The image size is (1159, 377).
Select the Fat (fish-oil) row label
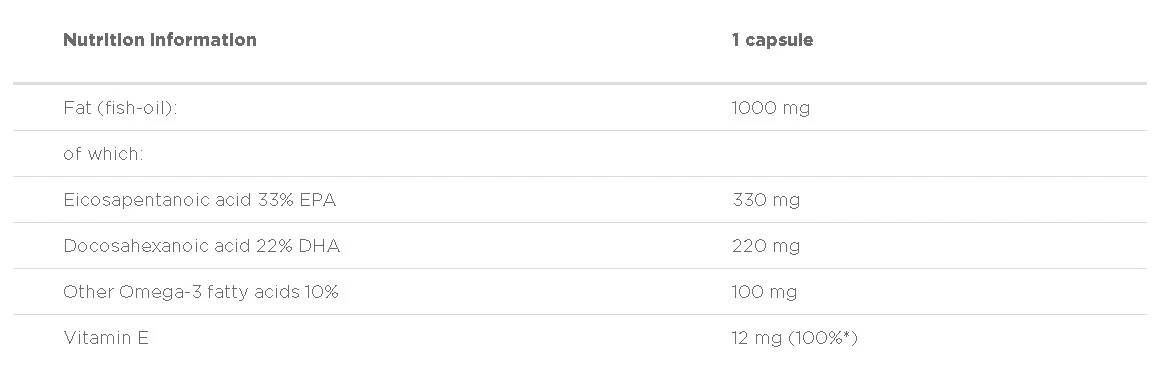[x=120, y=108]
